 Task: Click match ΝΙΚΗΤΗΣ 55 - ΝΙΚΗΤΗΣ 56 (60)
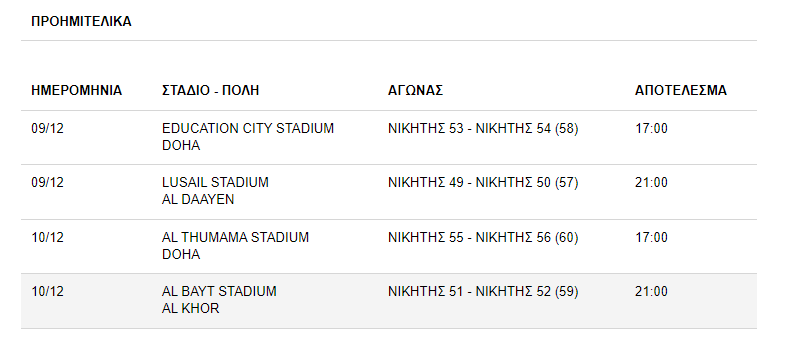tap(483, 237)
